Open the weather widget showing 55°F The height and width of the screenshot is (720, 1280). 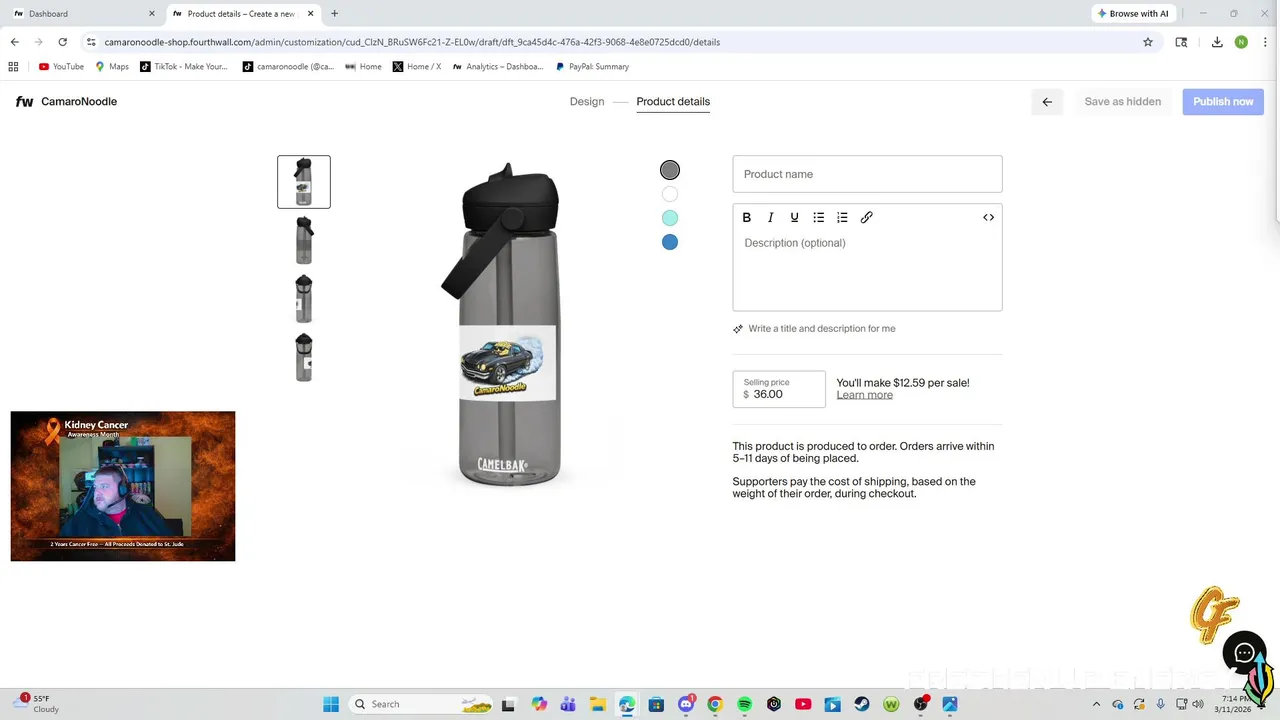pyautogui.click(x=38, y=704)
